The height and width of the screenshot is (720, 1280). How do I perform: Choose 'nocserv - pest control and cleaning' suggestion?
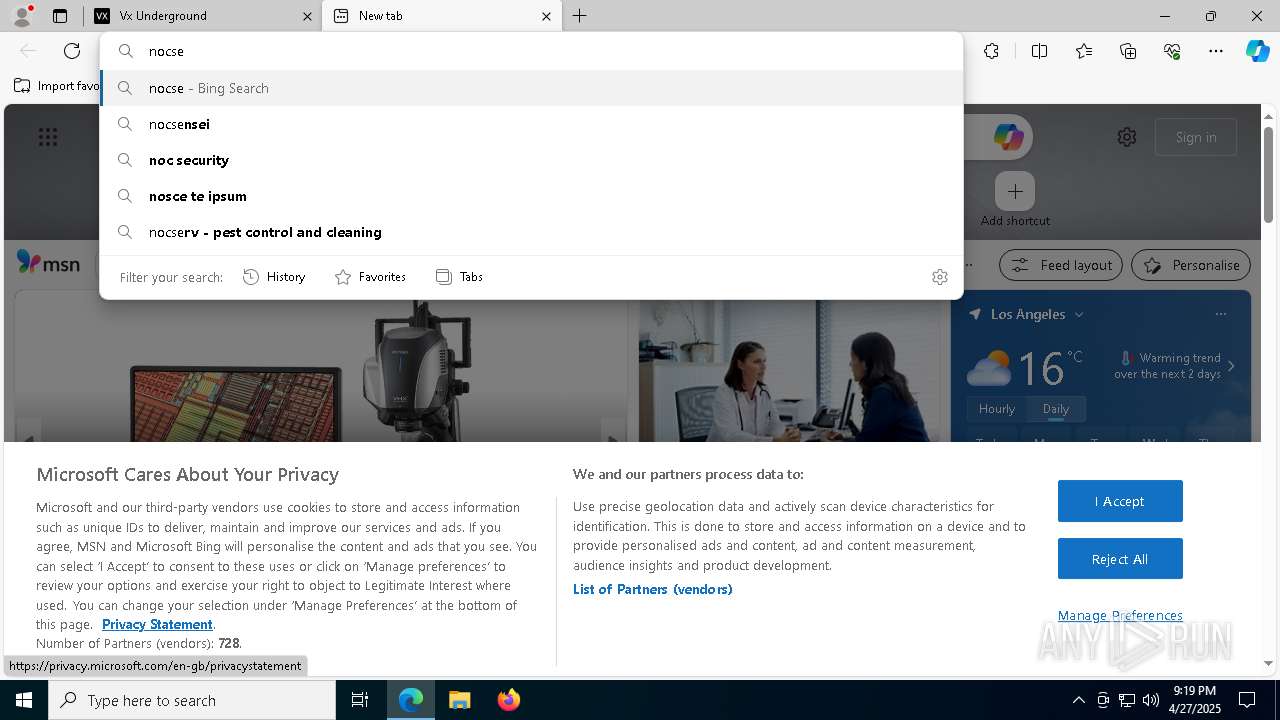click(x=532, y=232)
